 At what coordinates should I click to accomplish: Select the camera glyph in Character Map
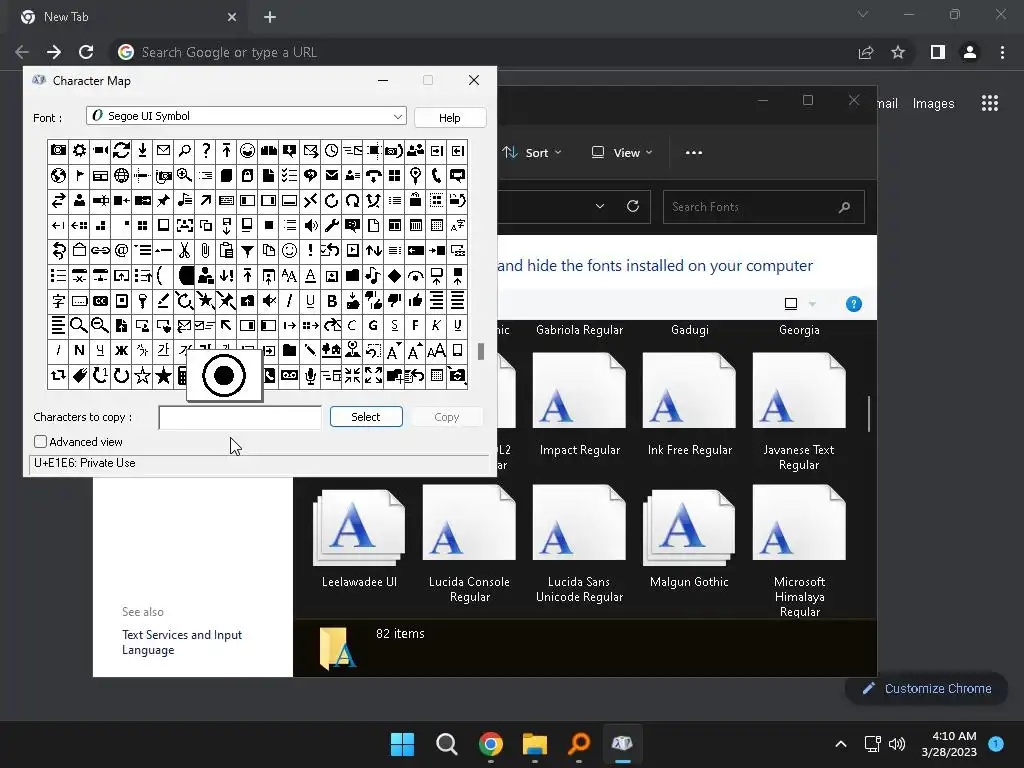coord(58,151)
